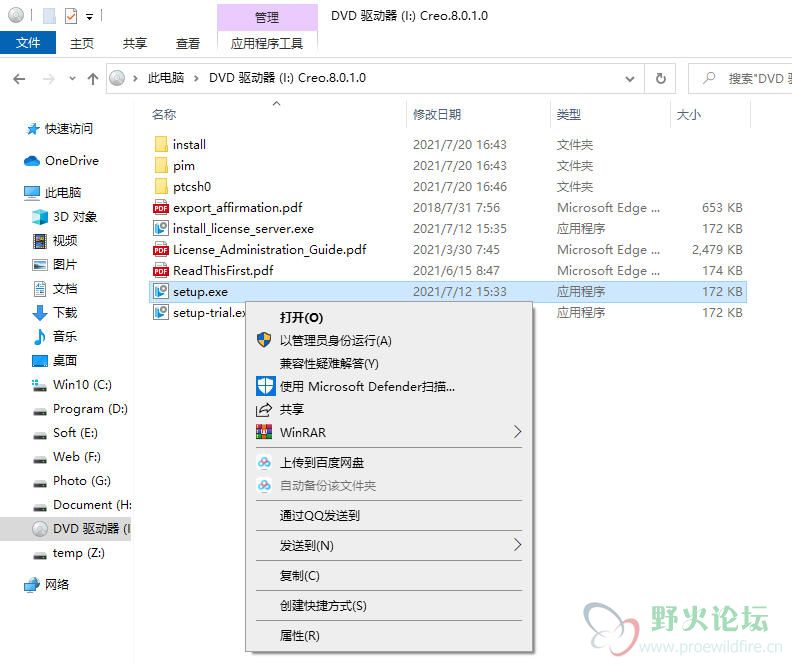Viewport: 792px width, 665px height.
Task: Click the install folder icon
Action: (x=161, y=144)
